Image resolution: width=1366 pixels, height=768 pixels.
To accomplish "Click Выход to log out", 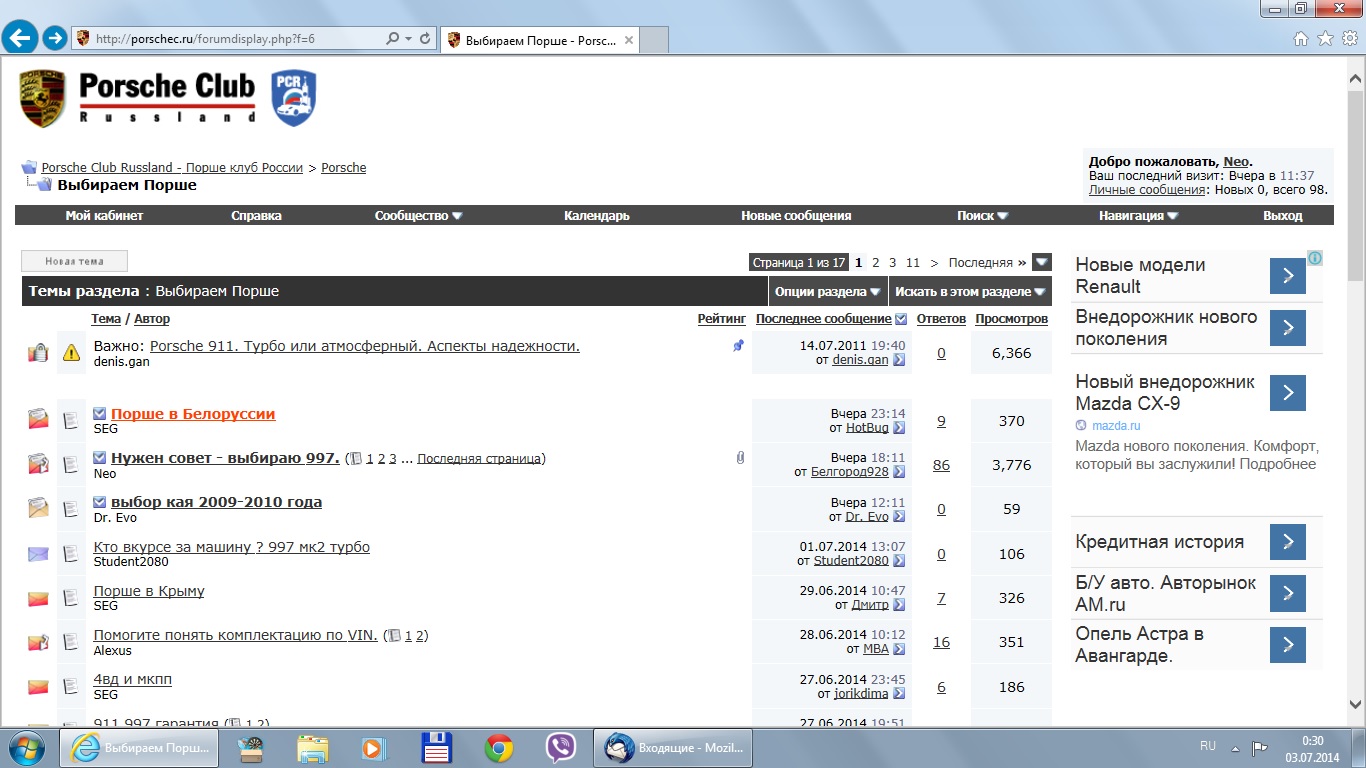I will [1283, 216].
